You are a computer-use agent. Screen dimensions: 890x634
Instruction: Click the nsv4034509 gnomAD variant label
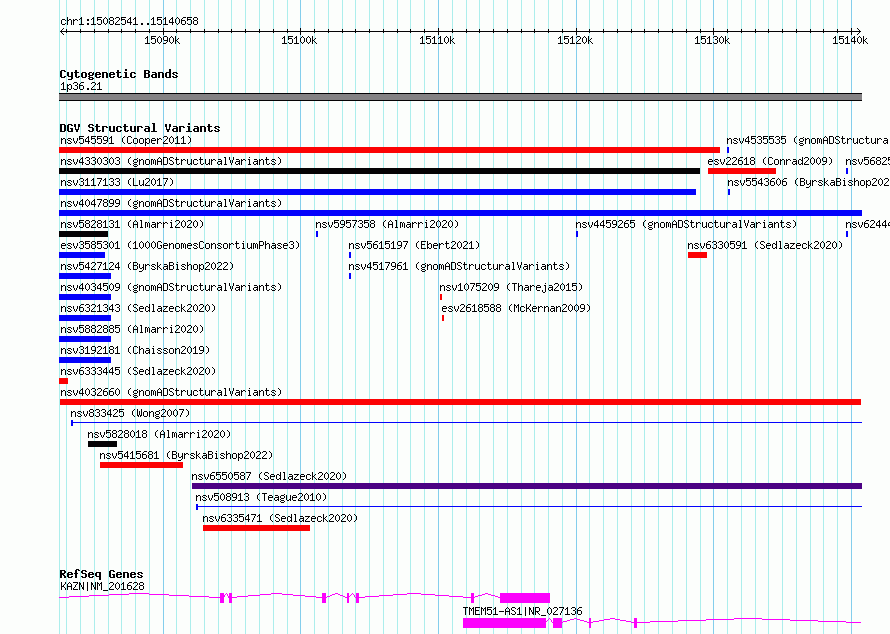point(171,287)
